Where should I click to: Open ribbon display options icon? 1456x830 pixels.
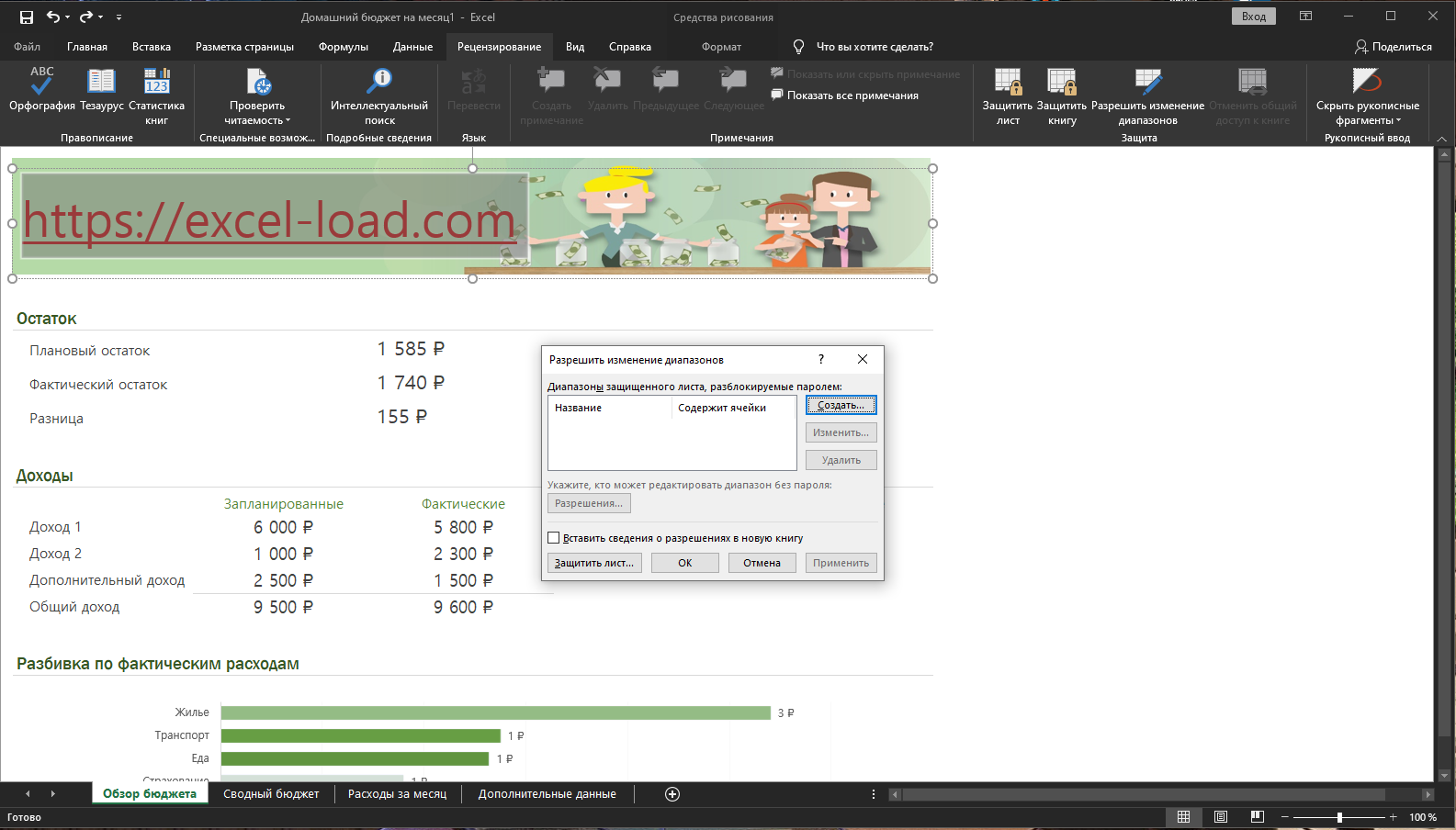pyautogui.click(x=1305, y=16)
